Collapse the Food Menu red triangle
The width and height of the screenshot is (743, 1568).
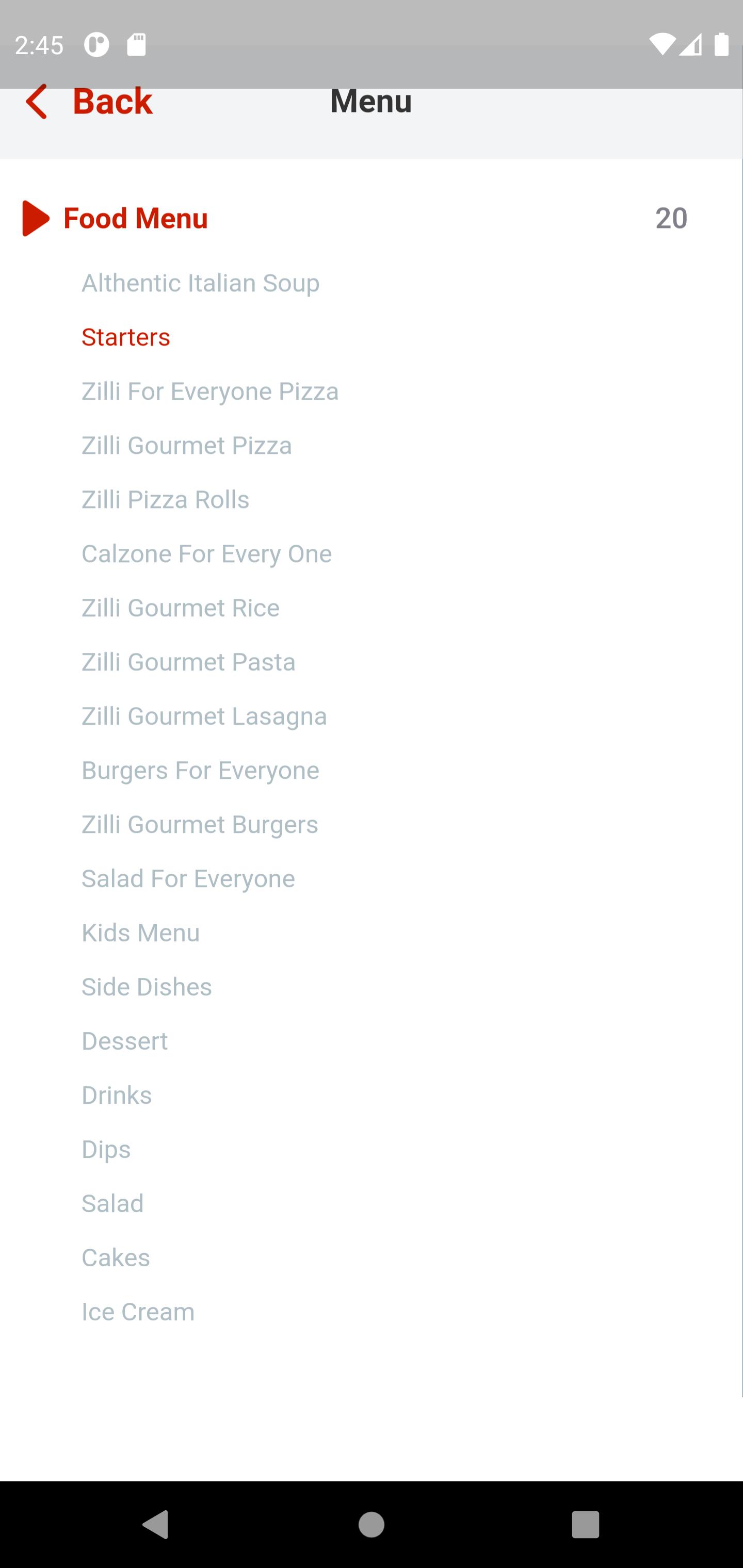(x=36, y=218)
